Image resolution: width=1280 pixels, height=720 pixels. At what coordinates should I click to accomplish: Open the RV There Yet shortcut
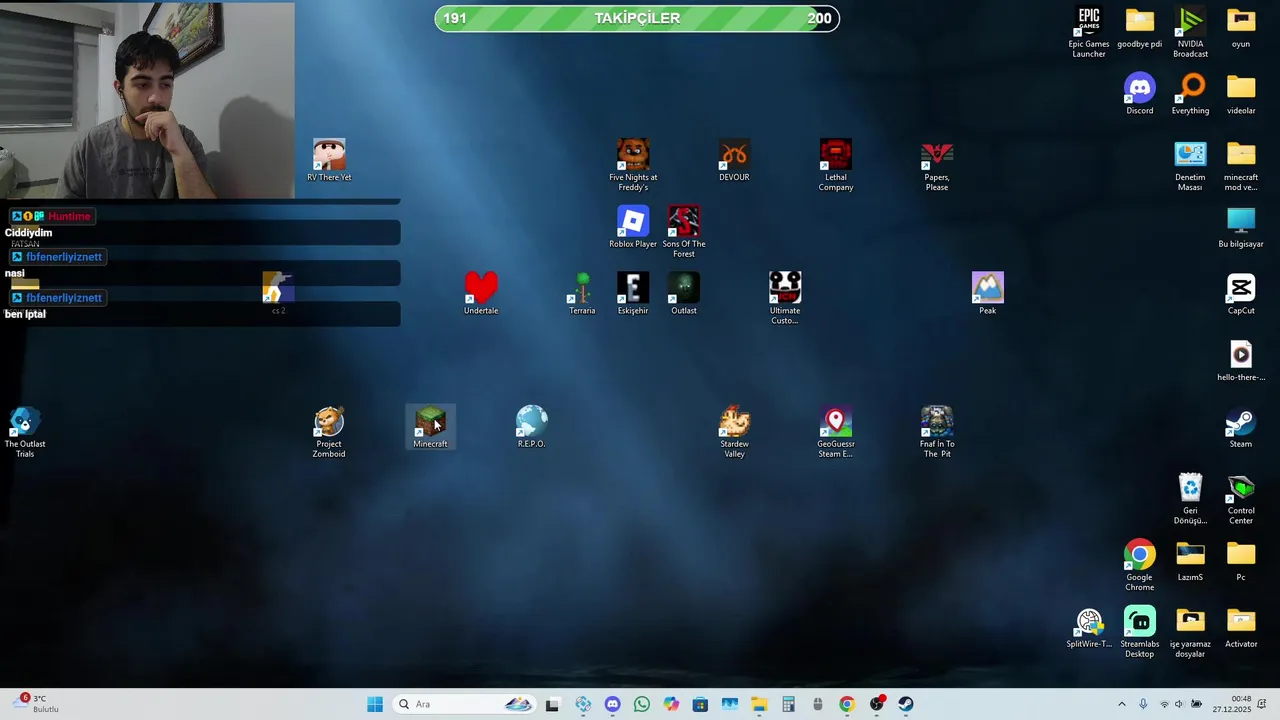tap(329, 161)
